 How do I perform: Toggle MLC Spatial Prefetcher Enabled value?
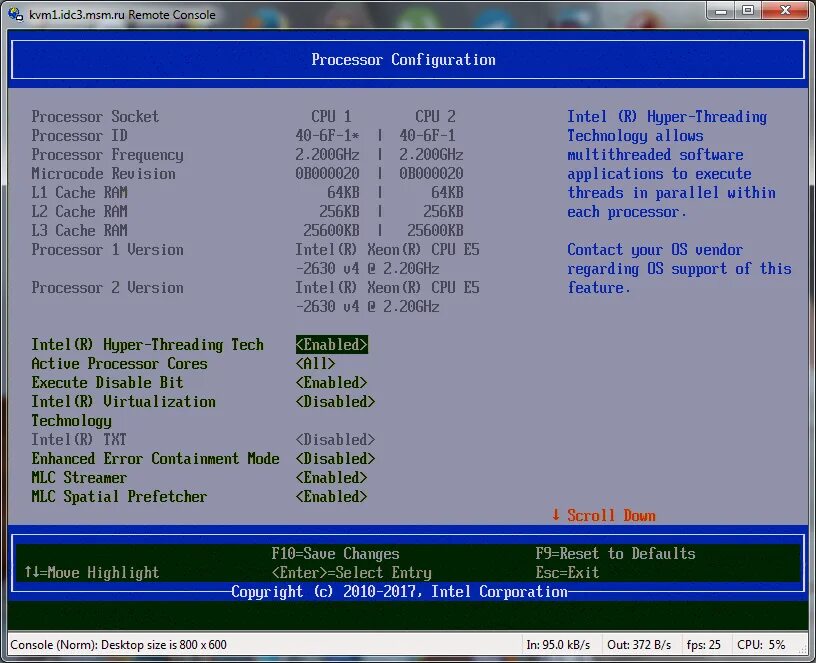pyautogui.click(x=332, y=496)
